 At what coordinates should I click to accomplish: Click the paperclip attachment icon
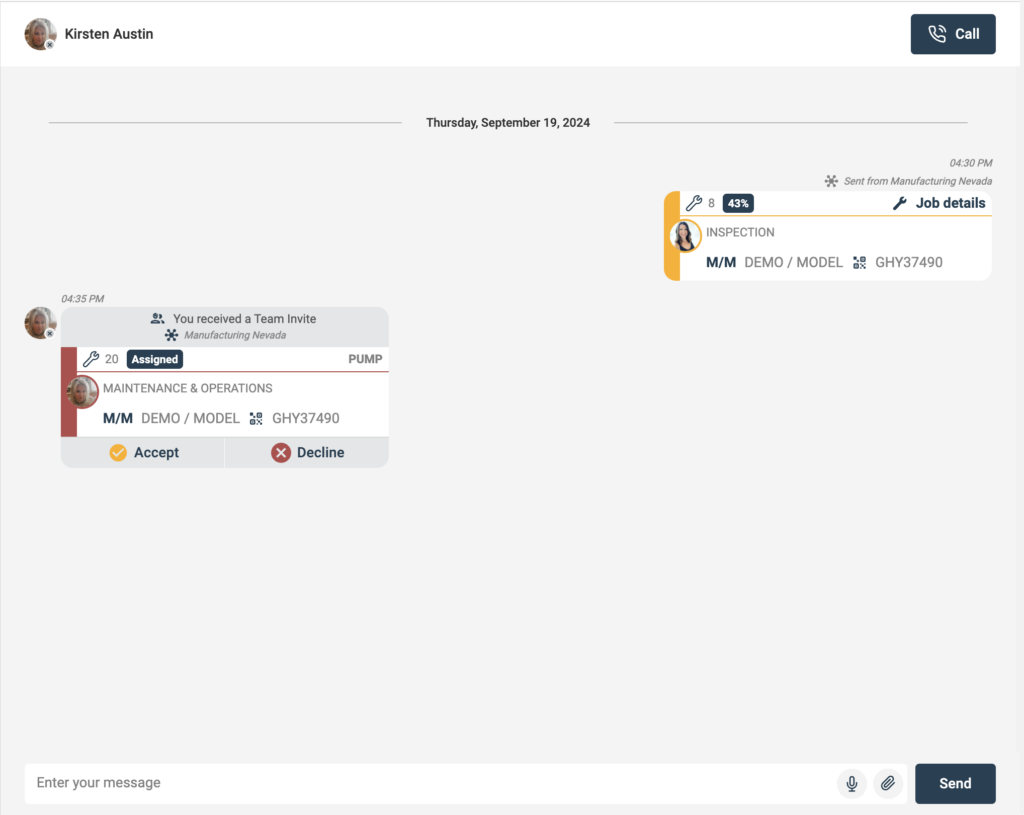[x=888, y=784]
